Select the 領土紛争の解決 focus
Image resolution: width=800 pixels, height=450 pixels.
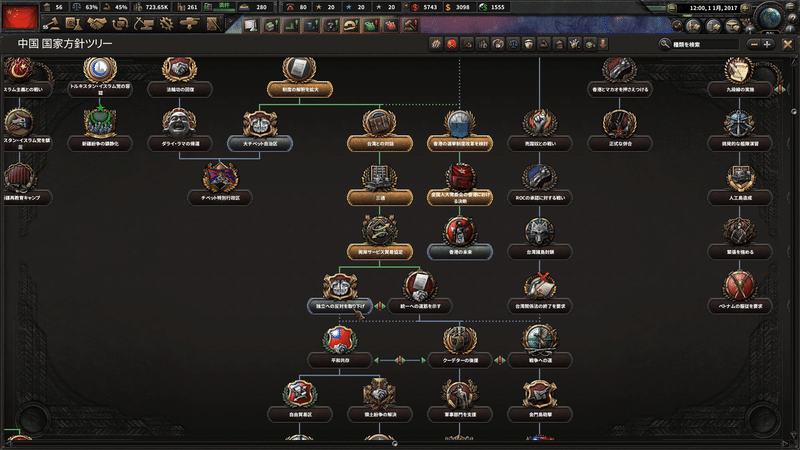pos(380,401)
